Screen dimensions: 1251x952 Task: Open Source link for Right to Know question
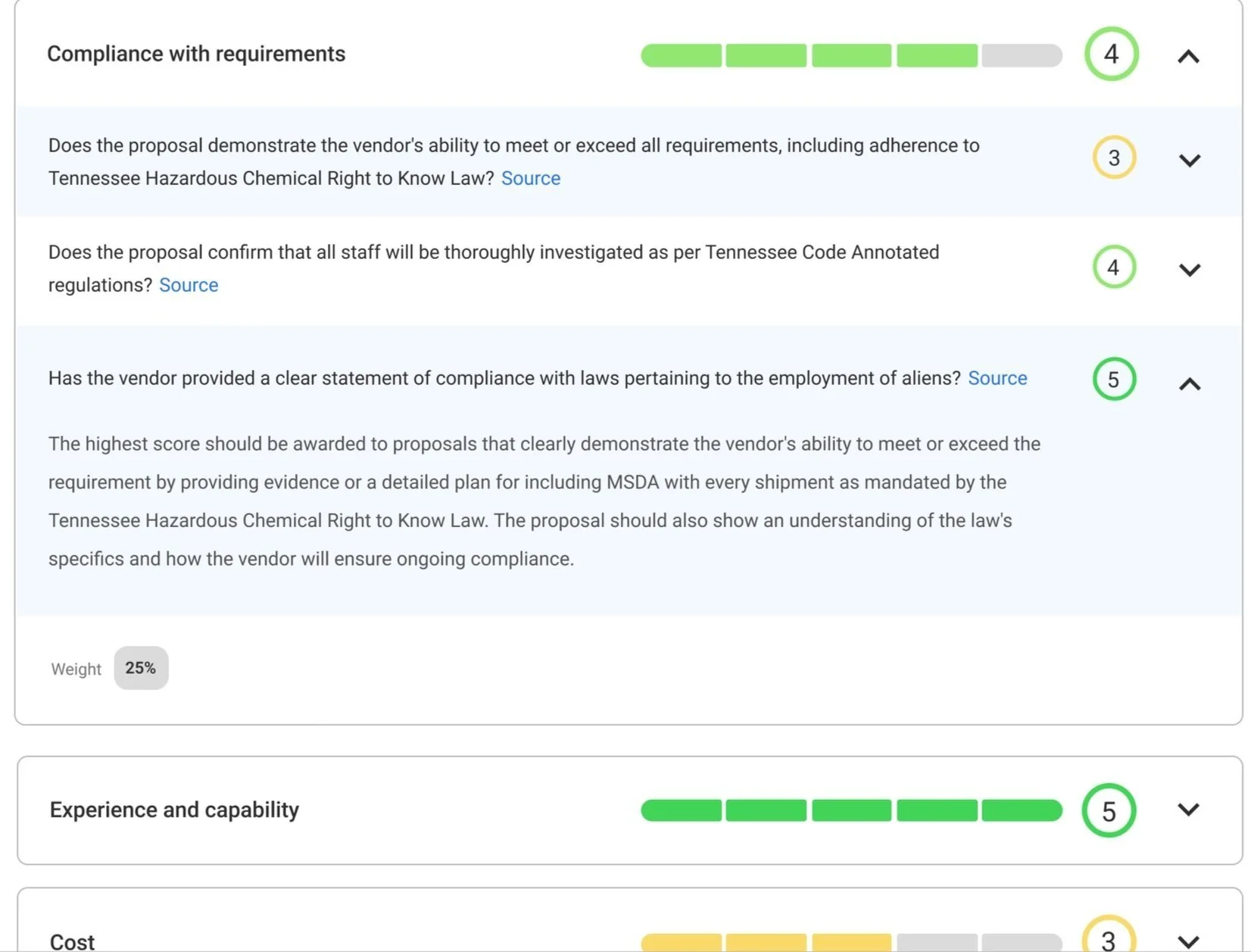click(x=531, y=178)
